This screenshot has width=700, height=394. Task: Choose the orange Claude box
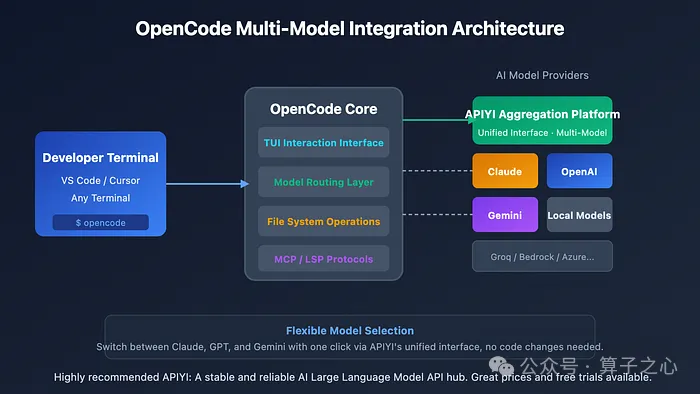coord(505,171)
